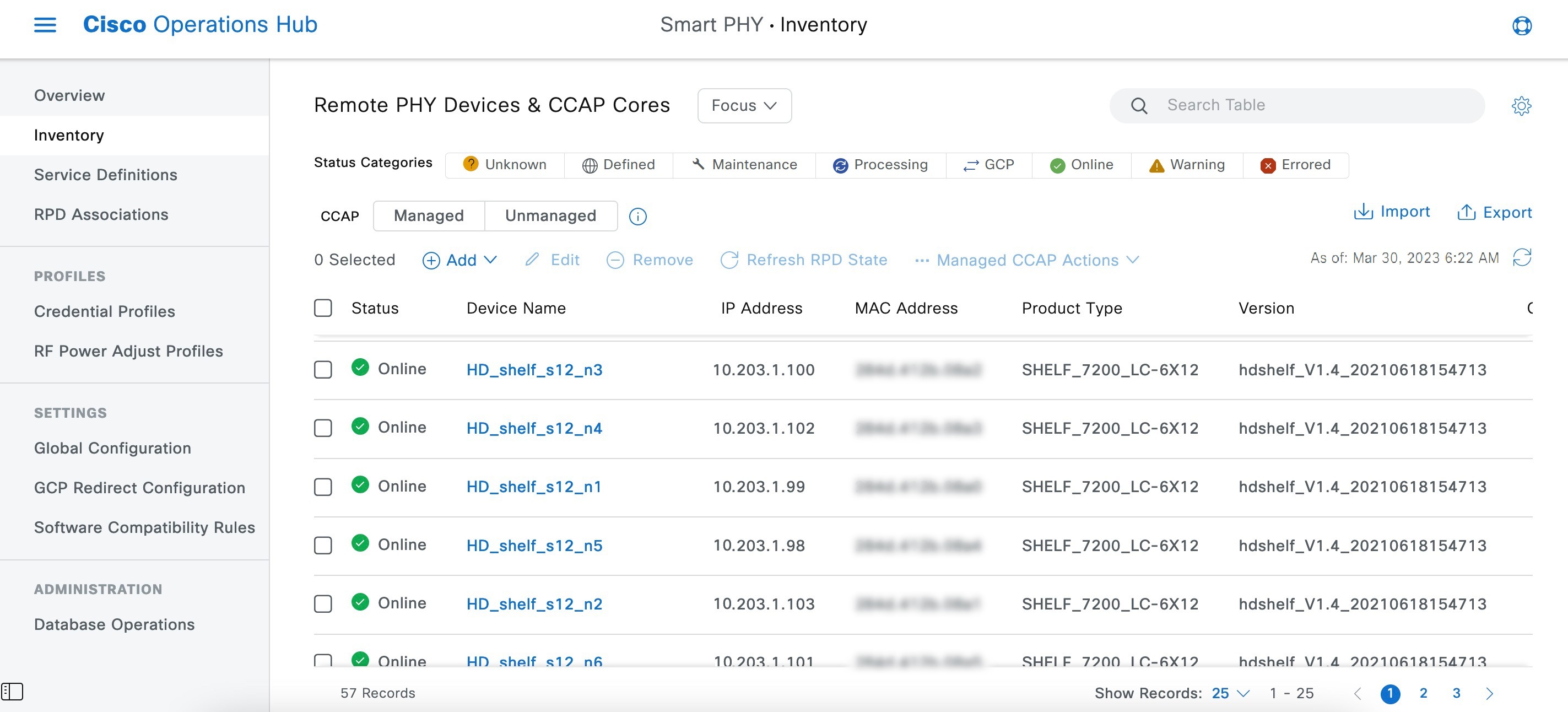Select all rows using header checkbox

(323, 308)
